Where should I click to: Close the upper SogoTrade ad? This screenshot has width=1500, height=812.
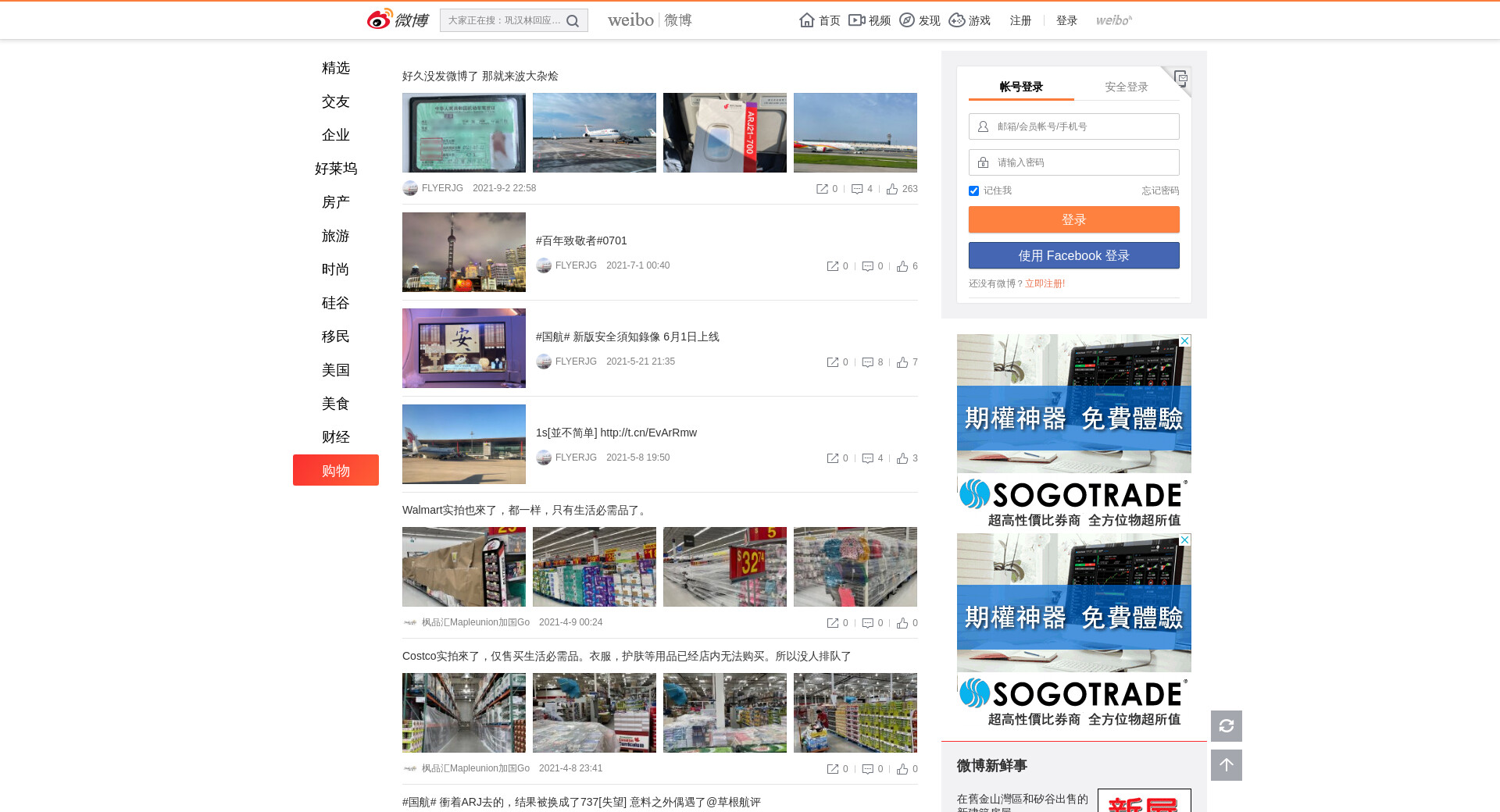(x=1184, y=341)
